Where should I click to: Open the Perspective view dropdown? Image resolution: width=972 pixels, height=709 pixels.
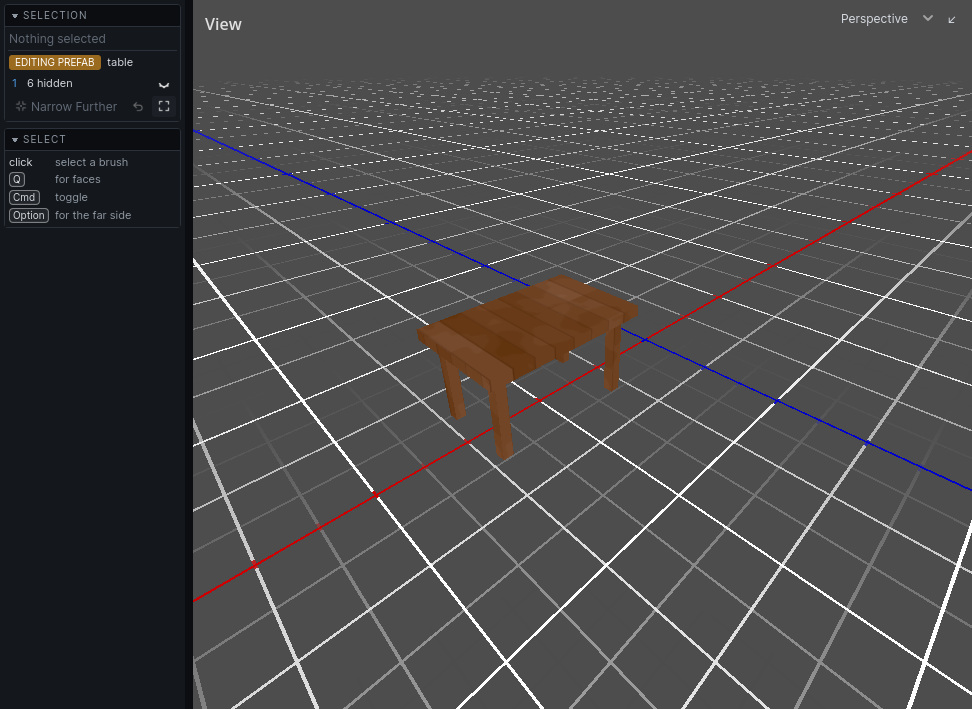point(886,19)
